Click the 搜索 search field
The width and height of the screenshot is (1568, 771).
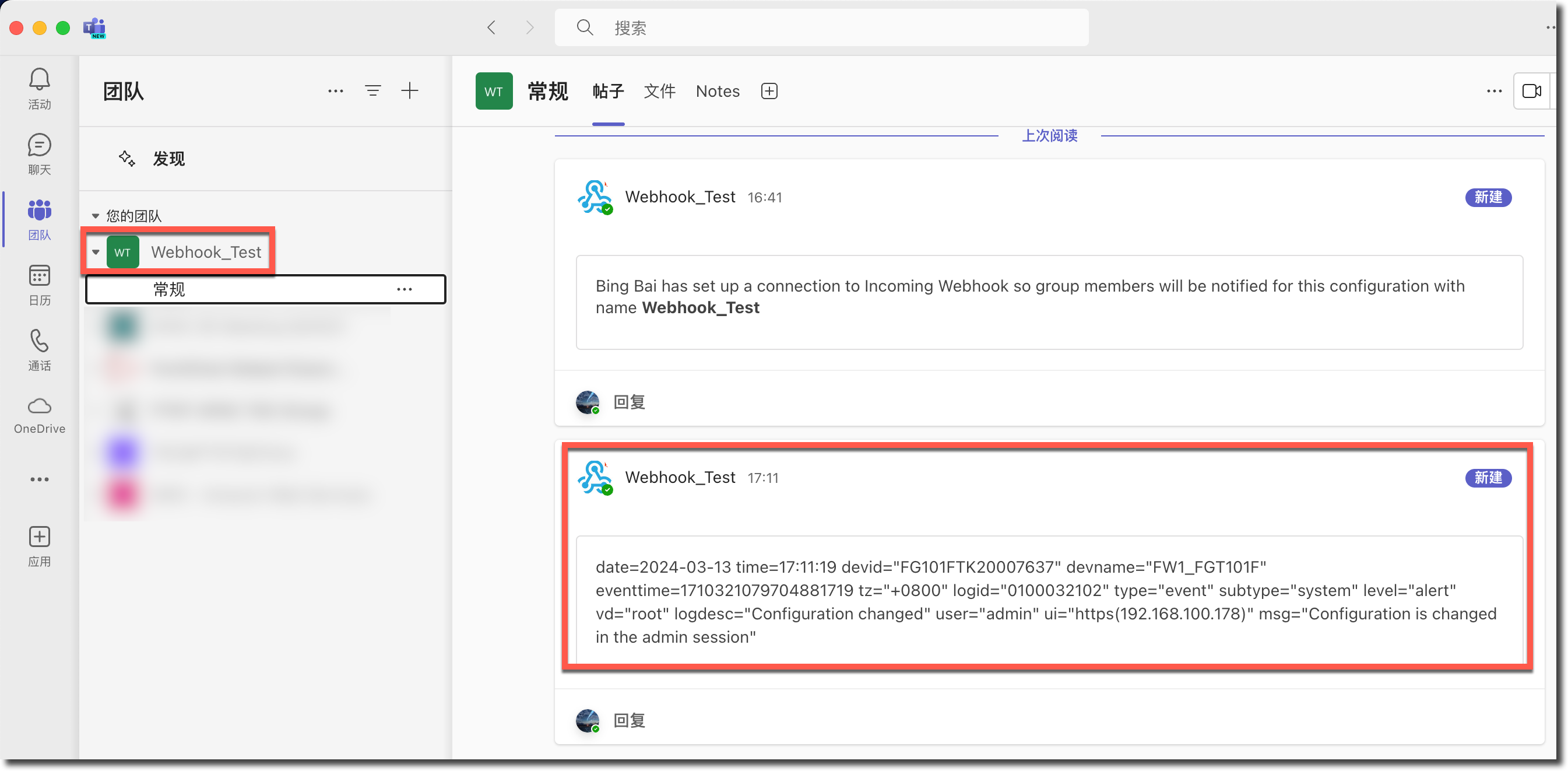click(x=822, y=27)
